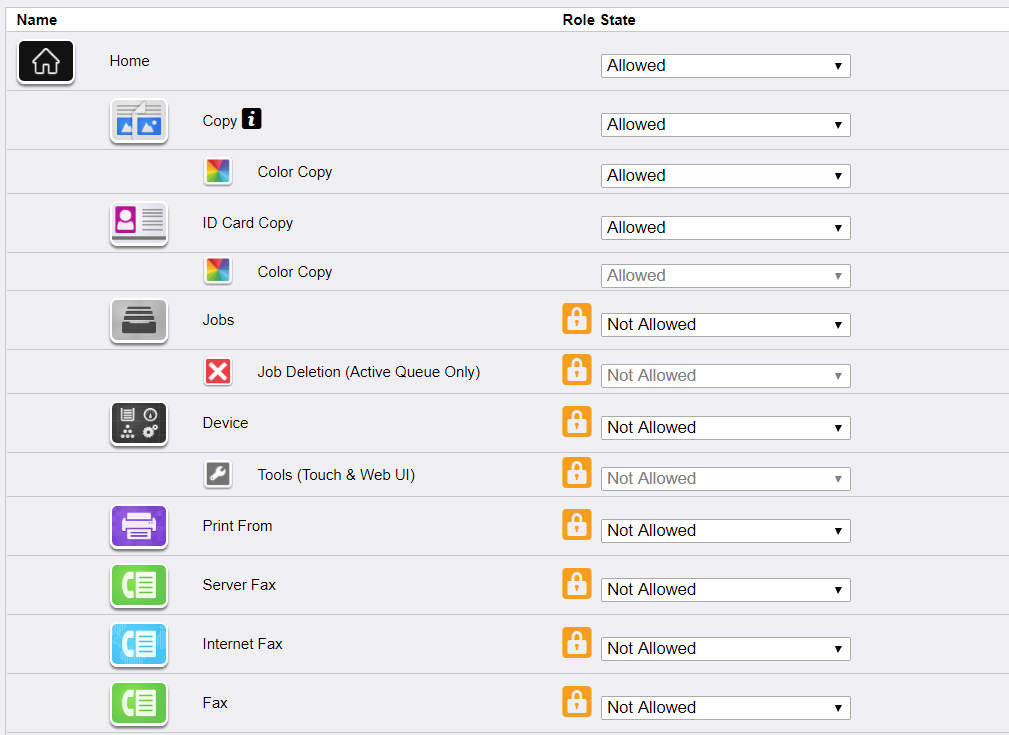Click the lock icon for Print From

click(x=577, y=525)
